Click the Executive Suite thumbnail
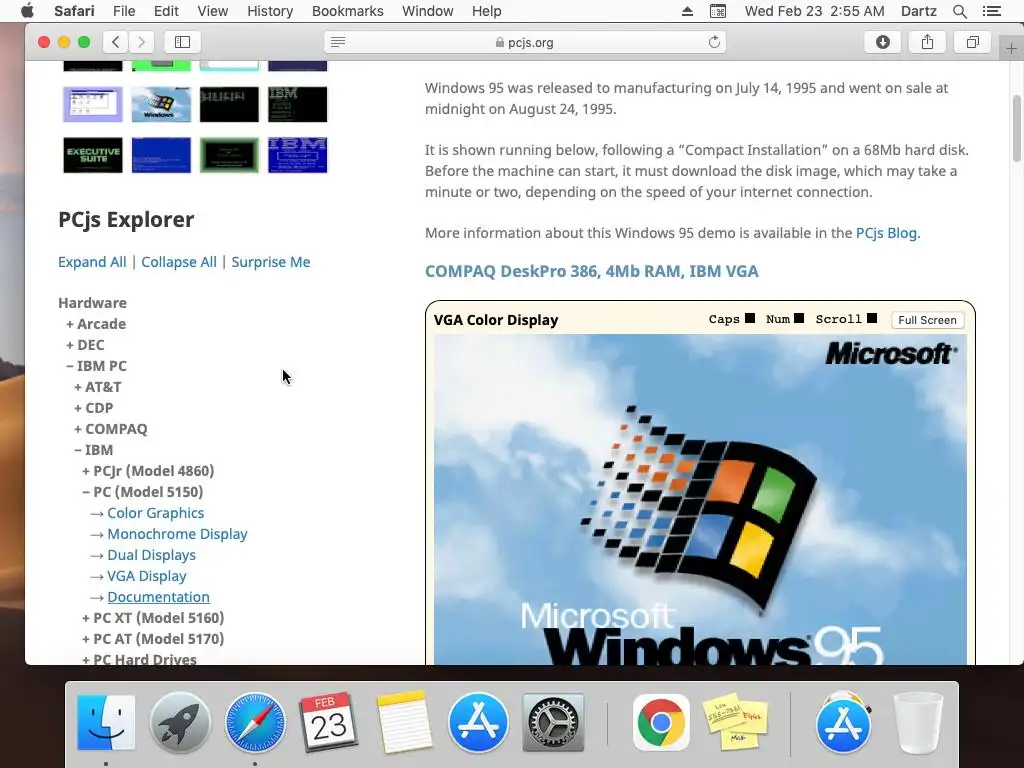Image resolution: width=1024 pixels, height=768 pixels. 93,155
